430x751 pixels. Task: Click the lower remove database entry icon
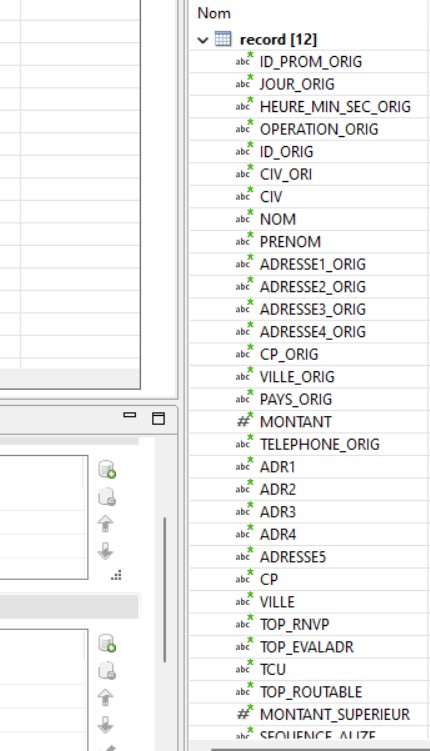[x=107, y=671]
